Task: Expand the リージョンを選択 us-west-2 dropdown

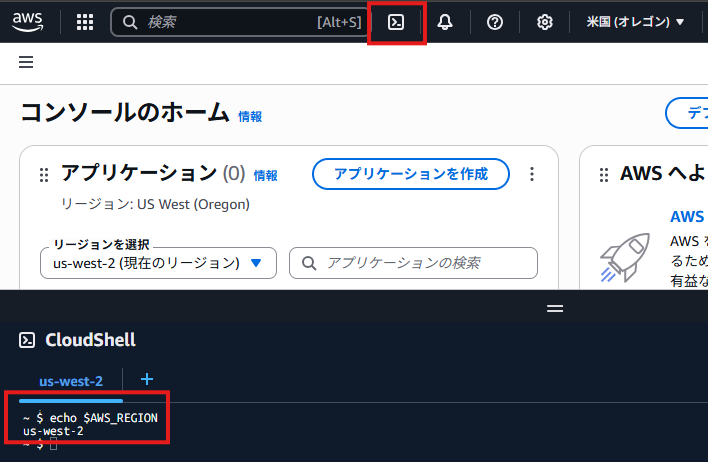Action: coord(158,263)
